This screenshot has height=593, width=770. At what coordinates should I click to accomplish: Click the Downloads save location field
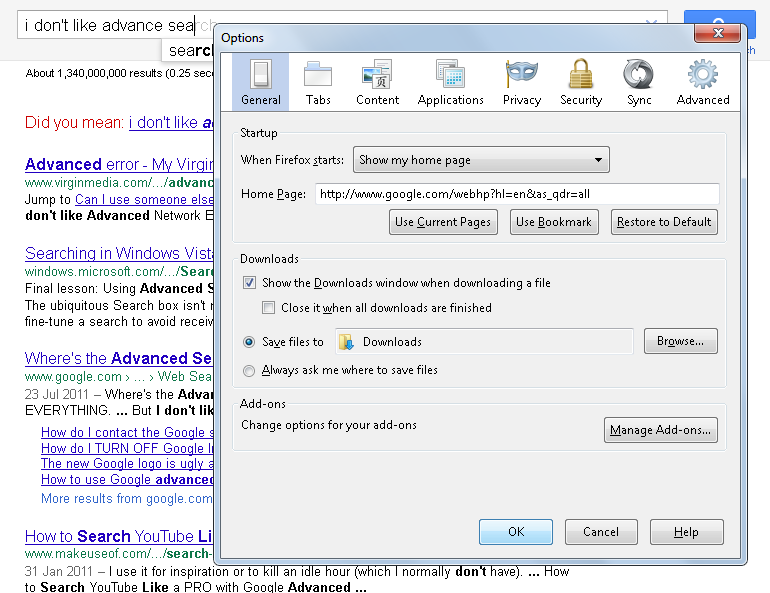click(484, 342)
